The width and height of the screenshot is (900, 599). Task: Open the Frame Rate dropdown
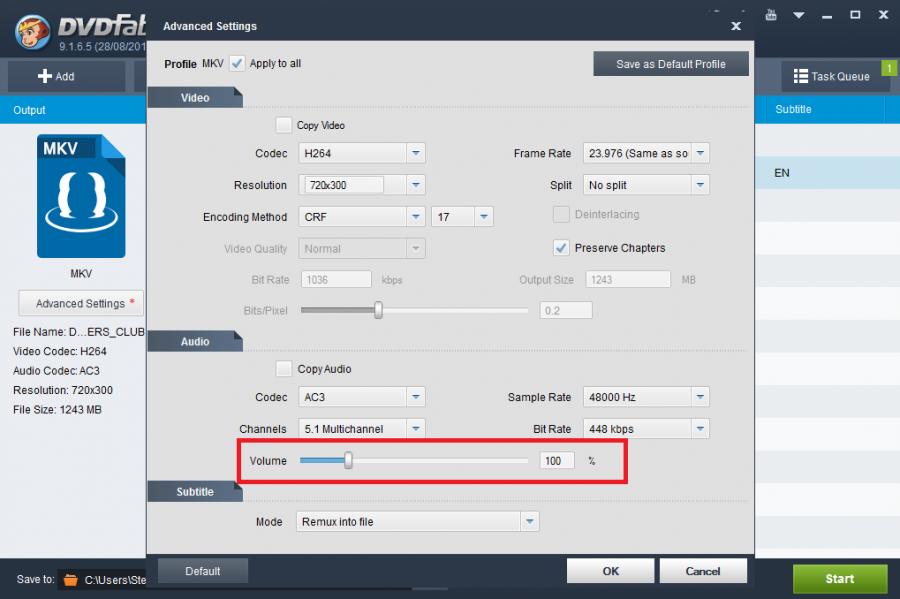pyautogui.click(x=700, y=154)
